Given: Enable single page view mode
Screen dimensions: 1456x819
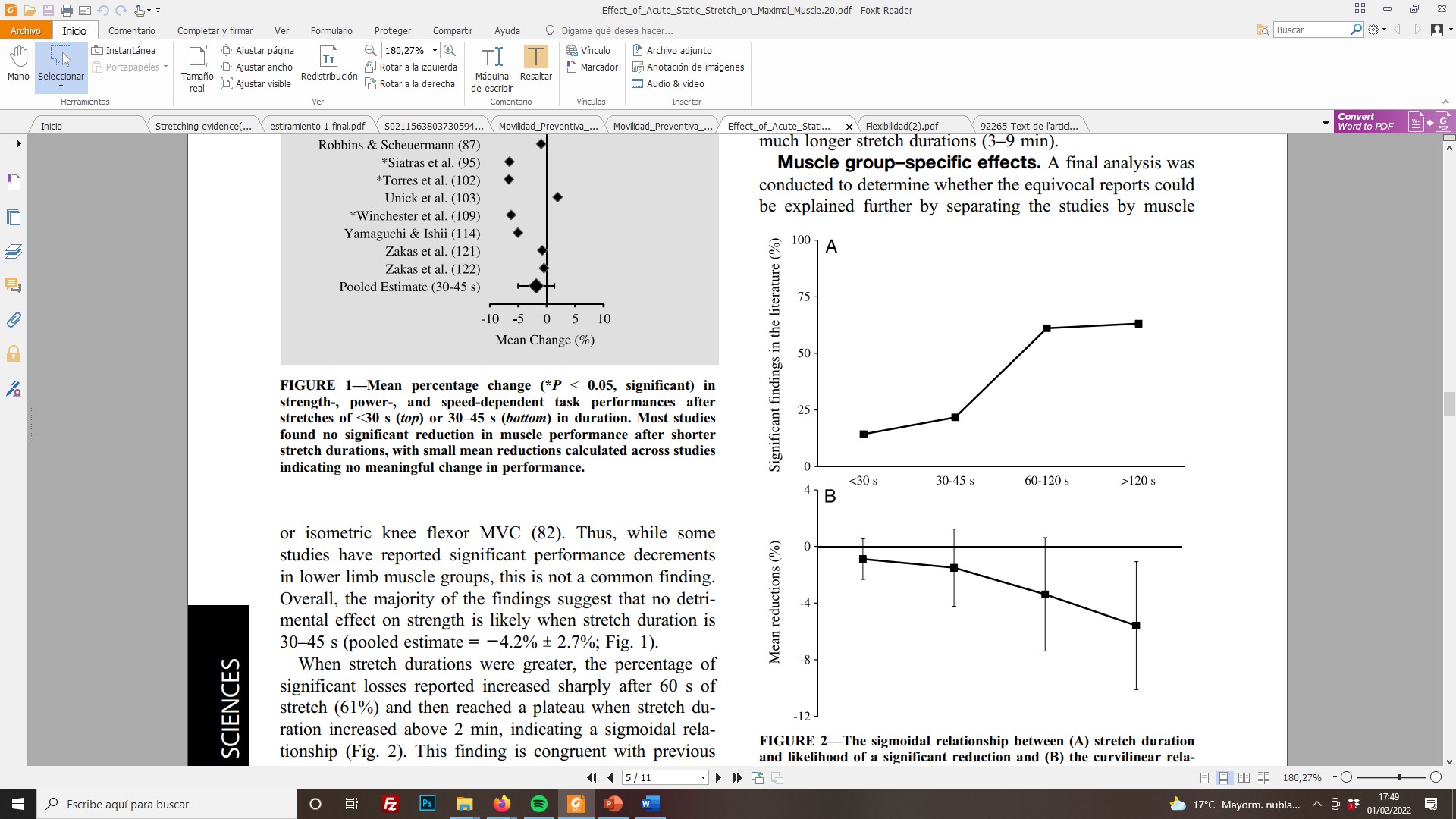Looking at the screenshot, I should pos(1204,777).
